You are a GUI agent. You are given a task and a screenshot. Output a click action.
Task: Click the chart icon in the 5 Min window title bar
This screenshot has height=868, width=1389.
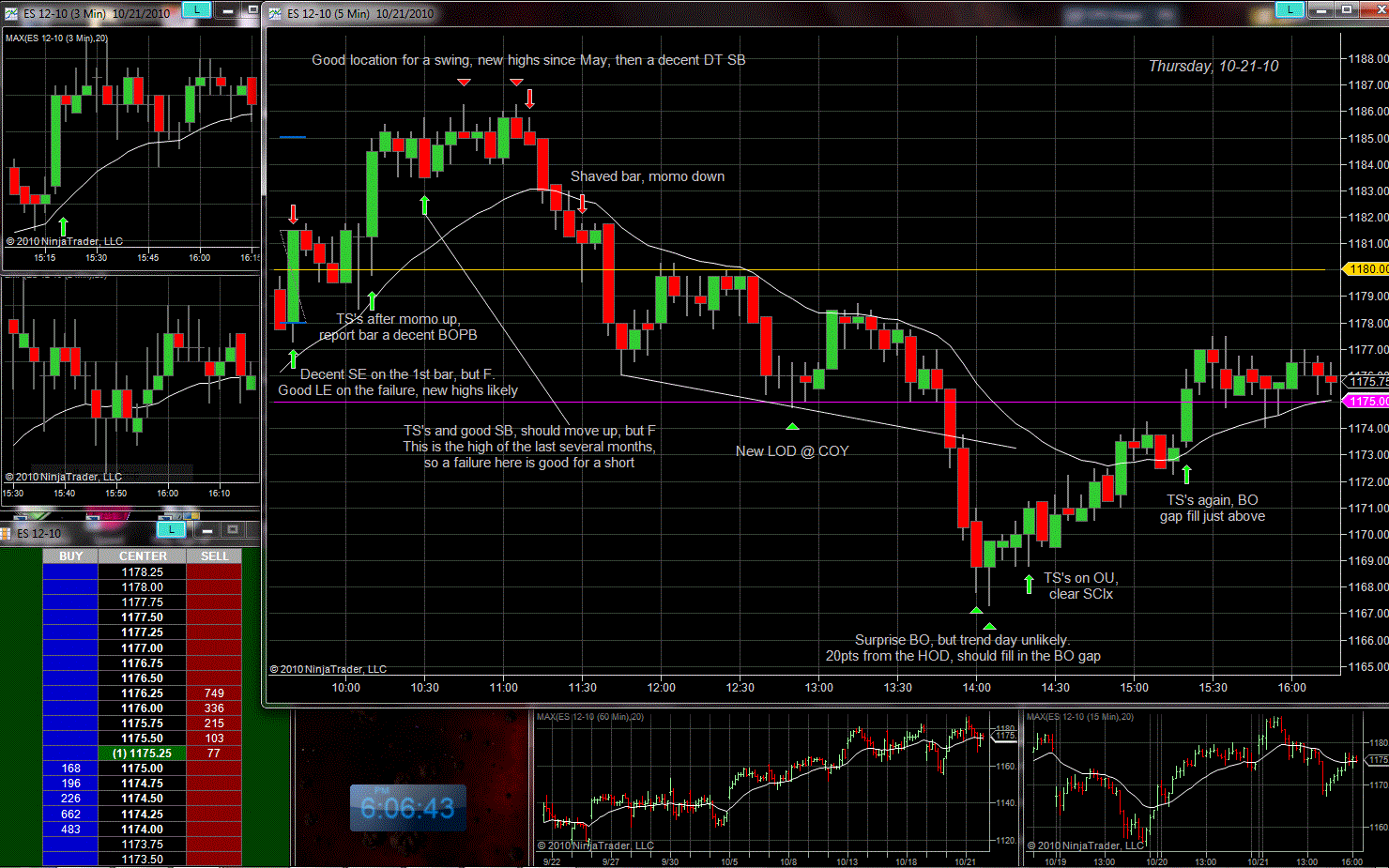pyautogui.click(x=275, y=13)
